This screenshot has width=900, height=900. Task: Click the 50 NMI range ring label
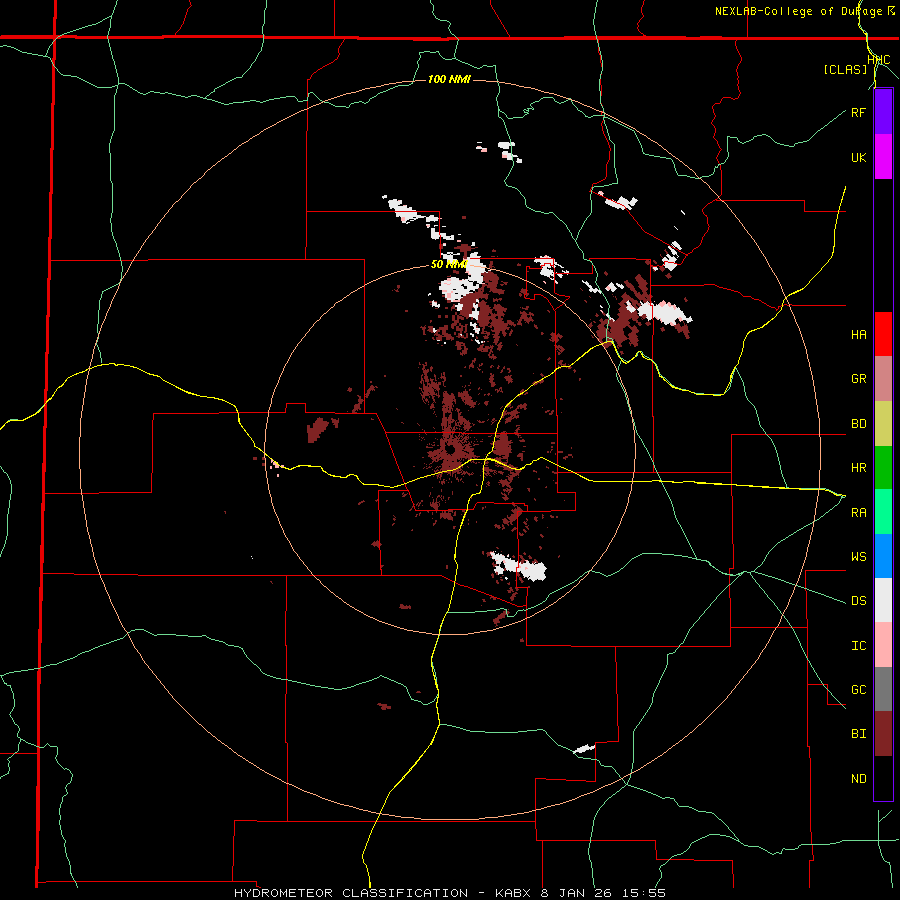(449, 264)
